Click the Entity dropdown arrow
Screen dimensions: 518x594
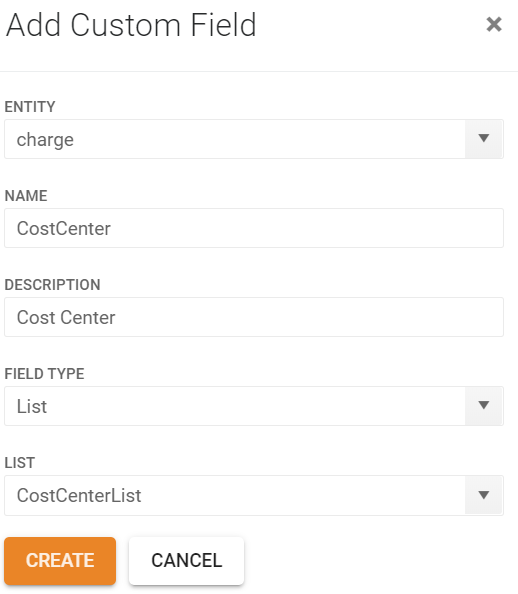pos(484,139)
